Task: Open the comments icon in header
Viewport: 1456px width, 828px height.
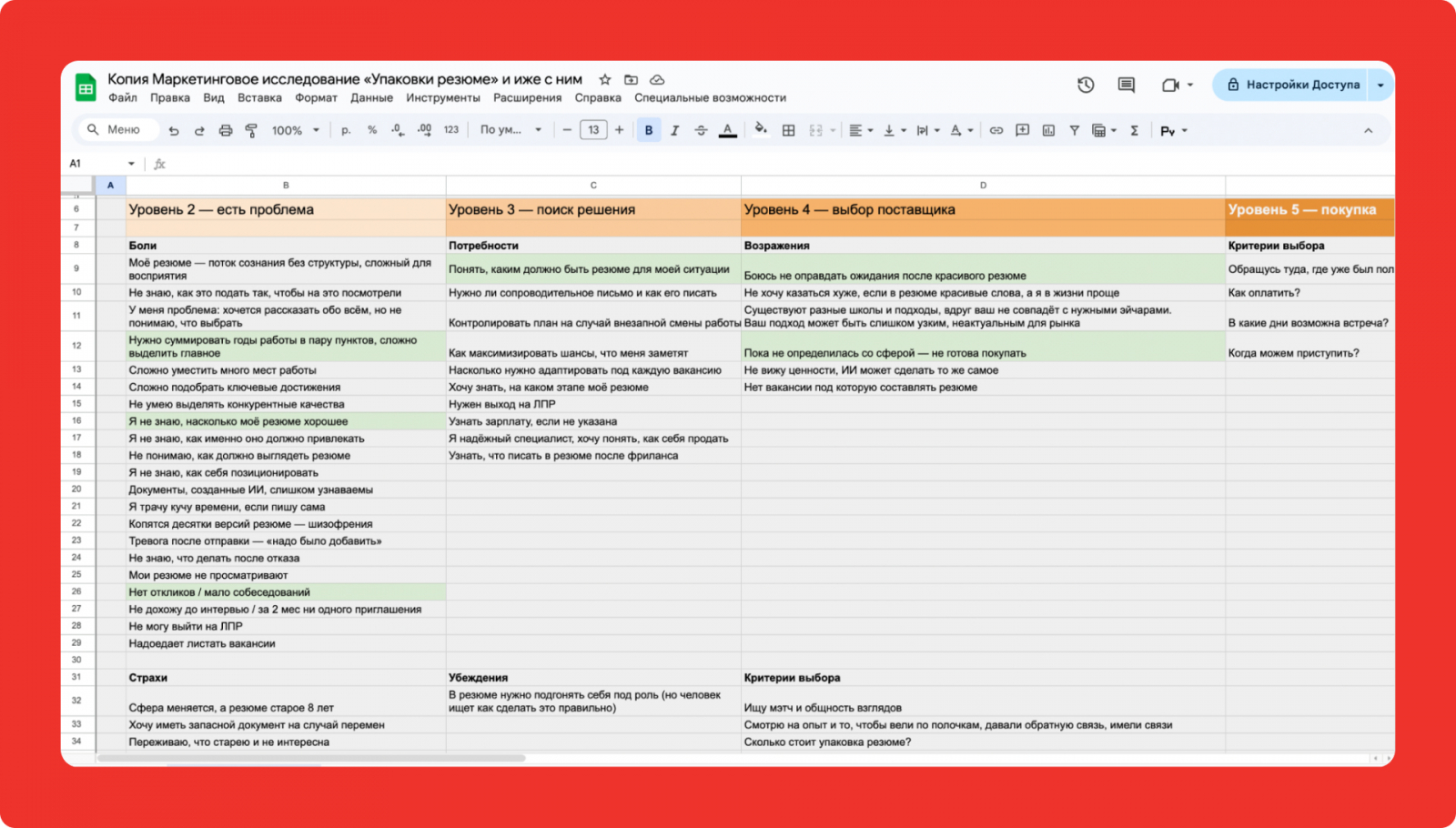Action: pos(1126,85)
